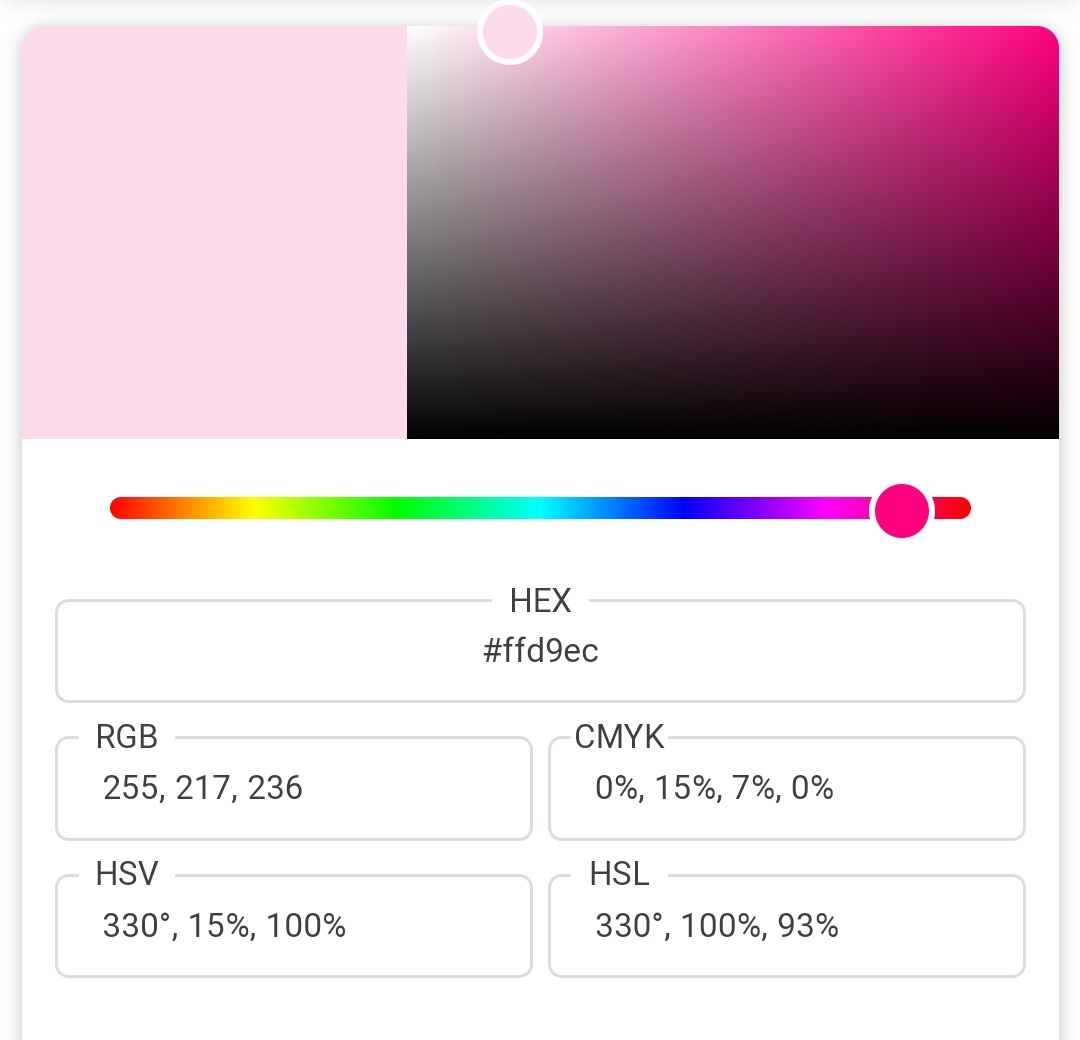1080x1040 pixels.
Task: Select the CMYK value input field
Action: click(x=786, y=789)
